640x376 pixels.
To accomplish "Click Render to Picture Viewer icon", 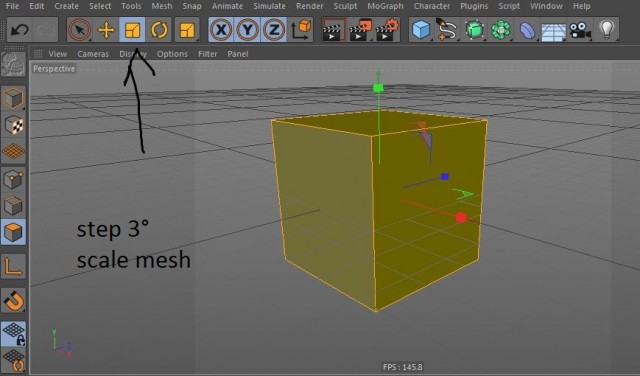I will coord(360,30).
